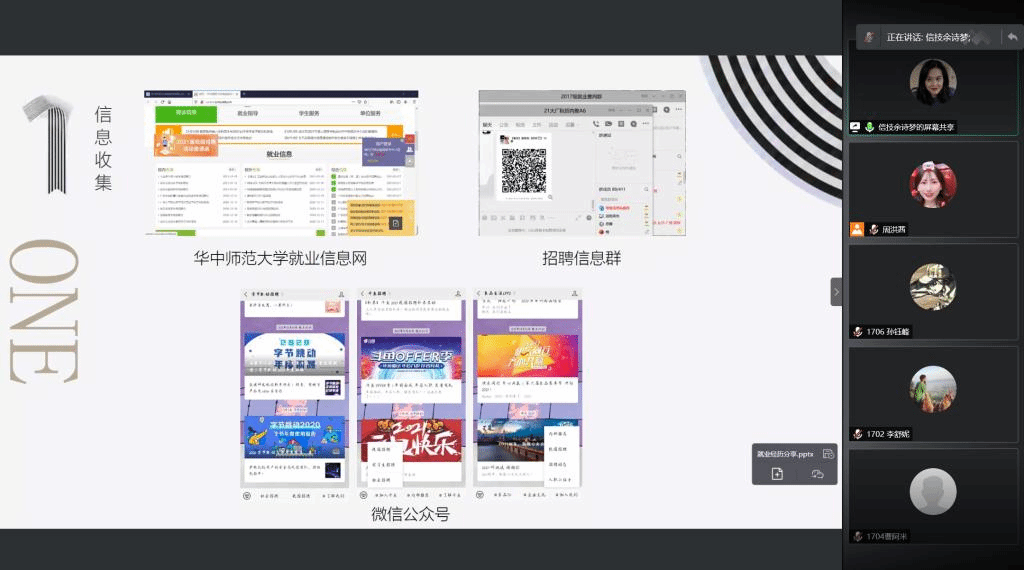
Task: Click the 字节跳动 banner in WeChat screenshot
Action: point(294,350)
